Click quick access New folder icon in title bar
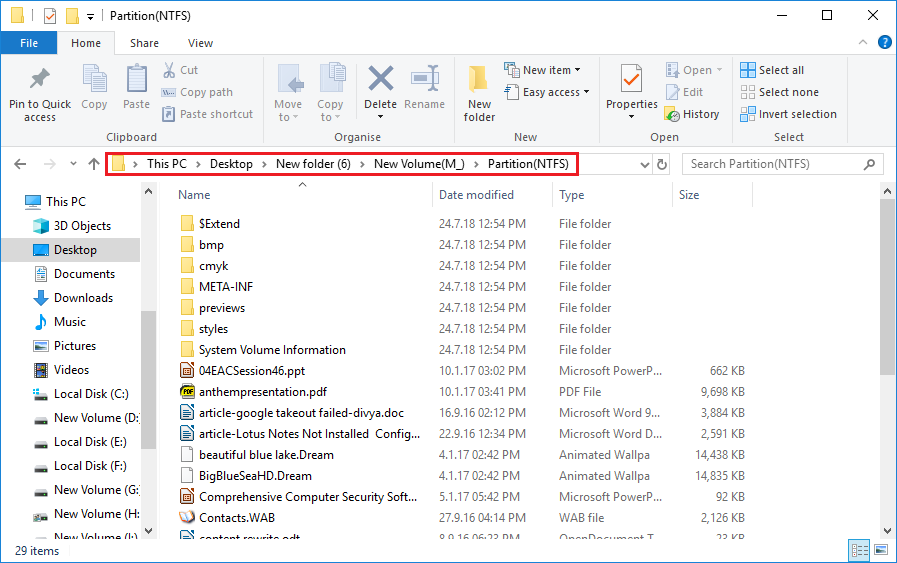The height and width of the screenshot is (563, 897). tap(72, 16)
